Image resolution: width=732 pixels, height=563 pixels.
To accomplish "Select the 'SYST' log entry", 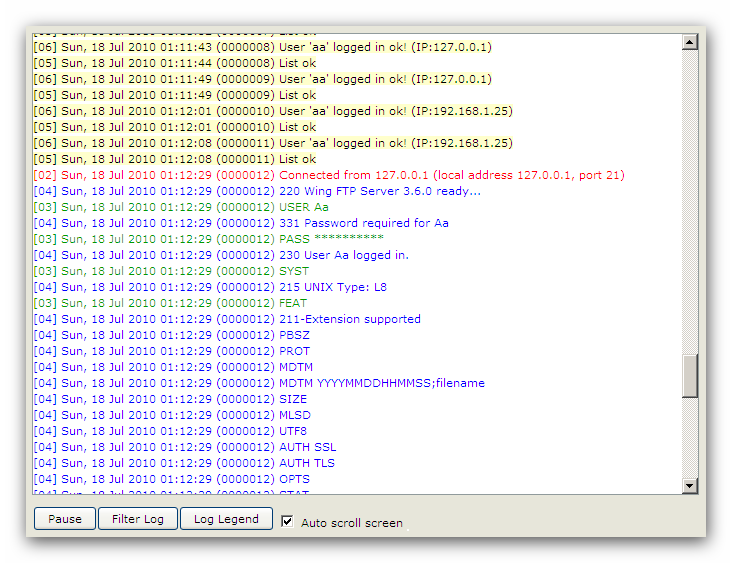I will pos(171,271).
